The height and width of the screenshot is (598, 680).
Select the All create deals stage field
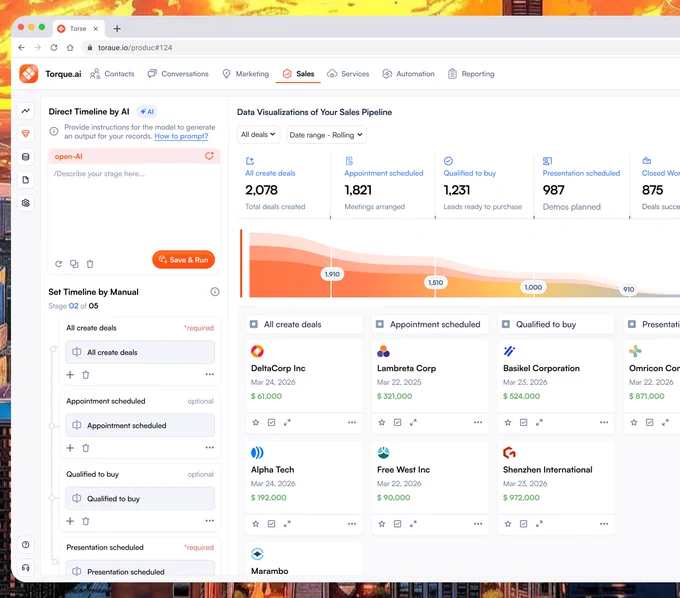coord(140,352)
